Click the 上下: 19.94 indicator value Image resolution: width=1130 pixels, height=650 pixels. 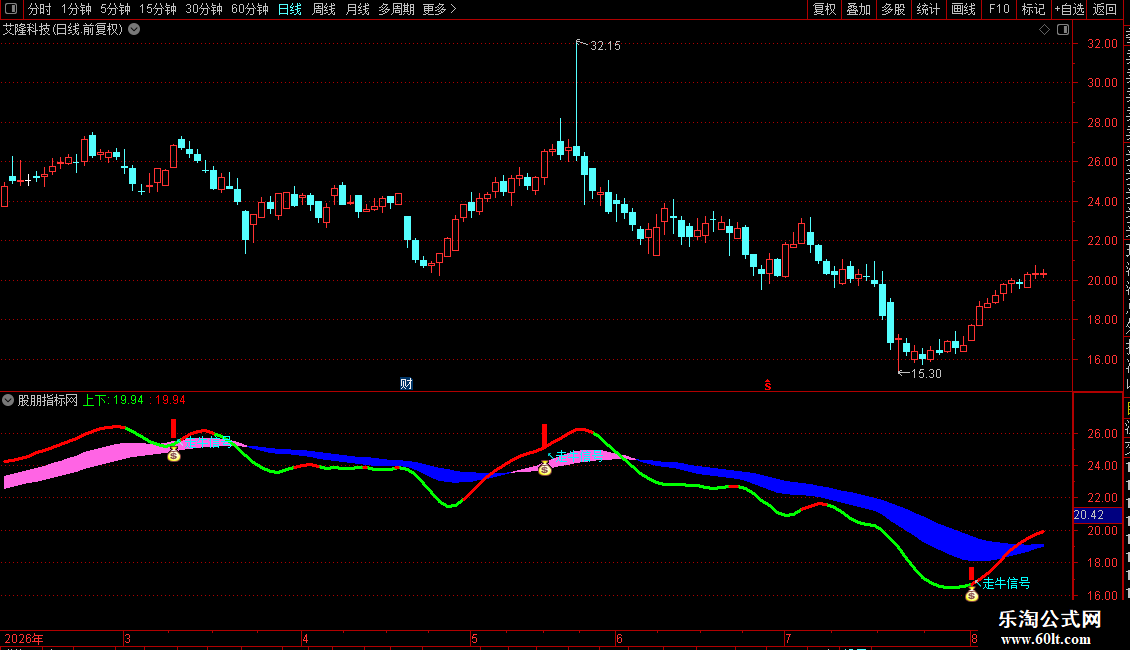[113, 400]
